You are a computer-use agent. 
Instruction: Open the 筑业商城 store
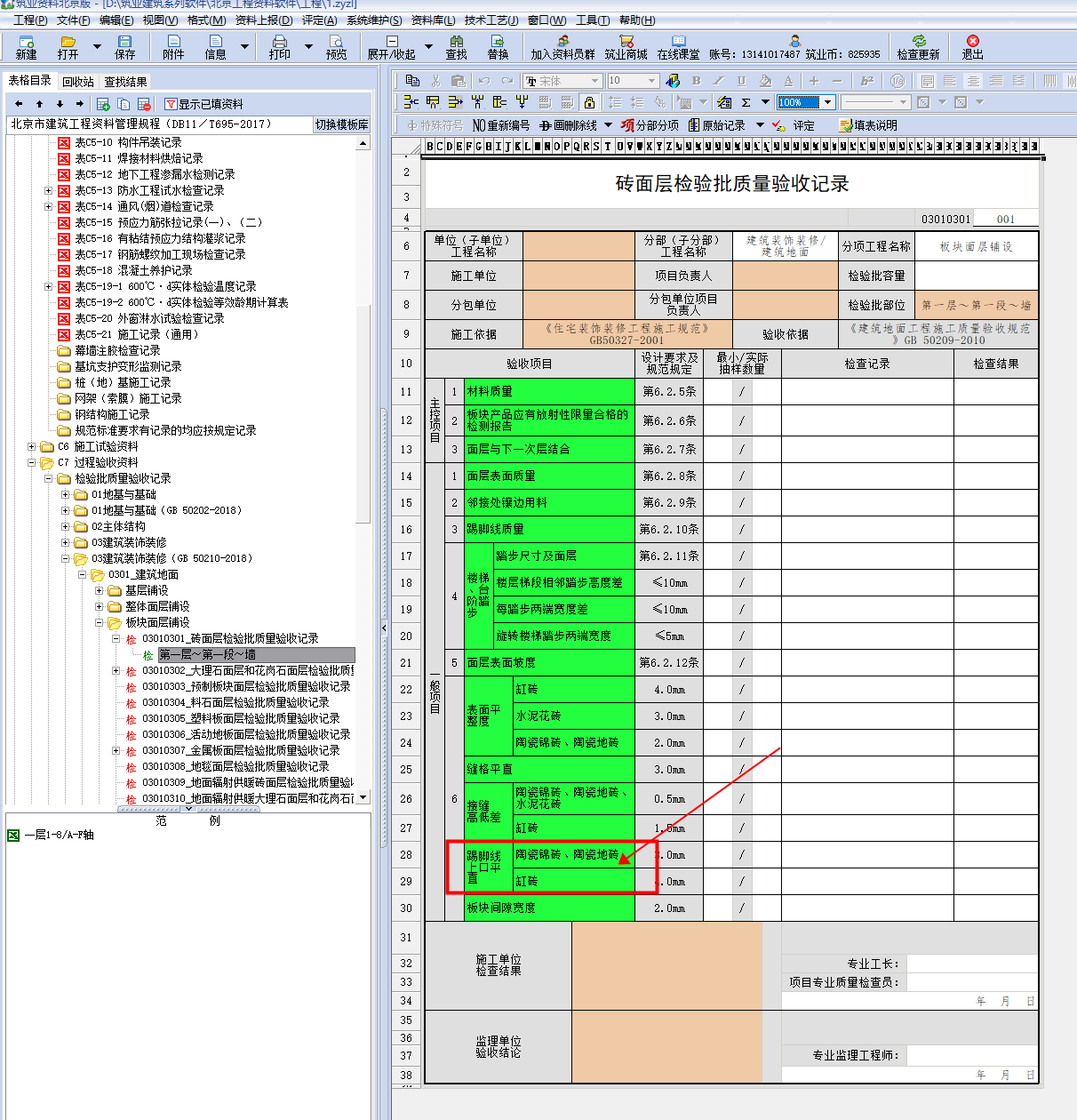[626, 47]
